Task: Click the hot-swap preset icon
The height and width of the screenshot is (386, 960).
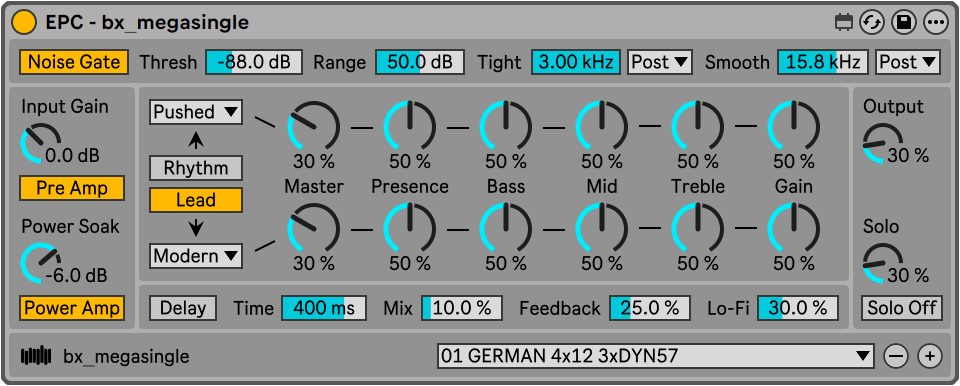Action: pyautogui.click(x=871, y=23)
